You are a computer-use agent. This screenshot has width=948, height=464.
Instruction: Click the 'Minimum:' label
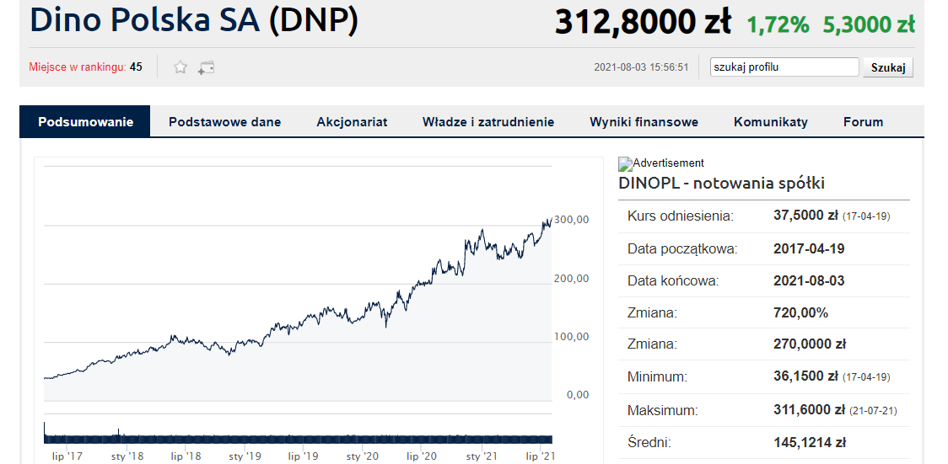pos(658,377)
